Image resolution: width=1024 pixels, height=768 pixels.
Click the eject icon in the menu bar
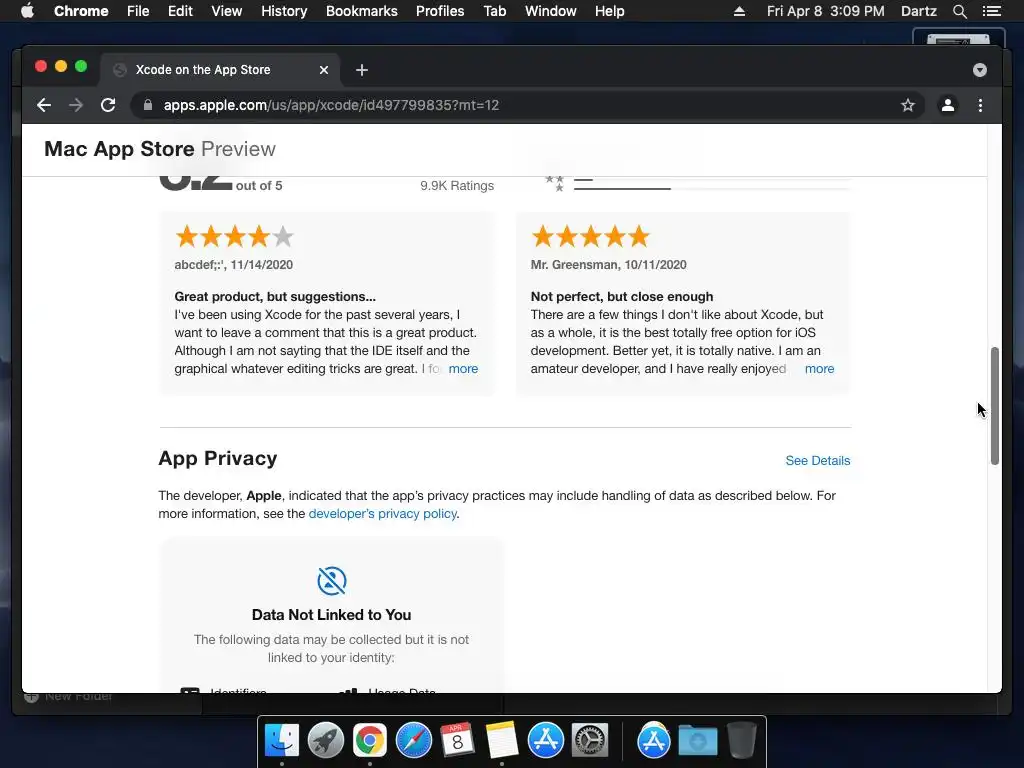739,11
